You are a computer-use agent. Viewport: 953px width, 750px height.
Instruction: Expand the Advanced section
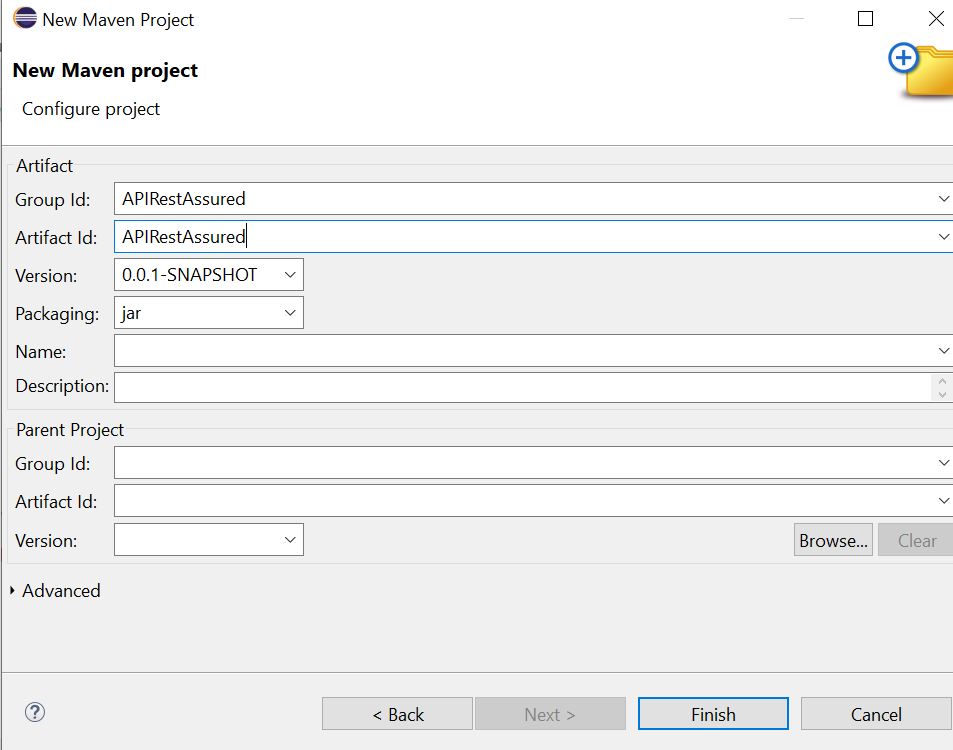coord(55,590)
